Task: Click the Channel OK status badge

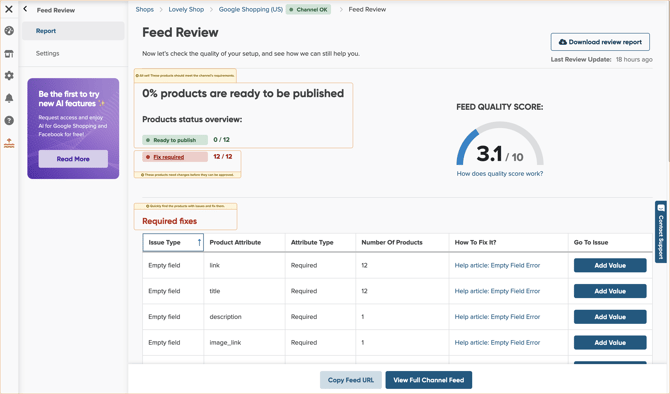Action: tap(308, 9)
